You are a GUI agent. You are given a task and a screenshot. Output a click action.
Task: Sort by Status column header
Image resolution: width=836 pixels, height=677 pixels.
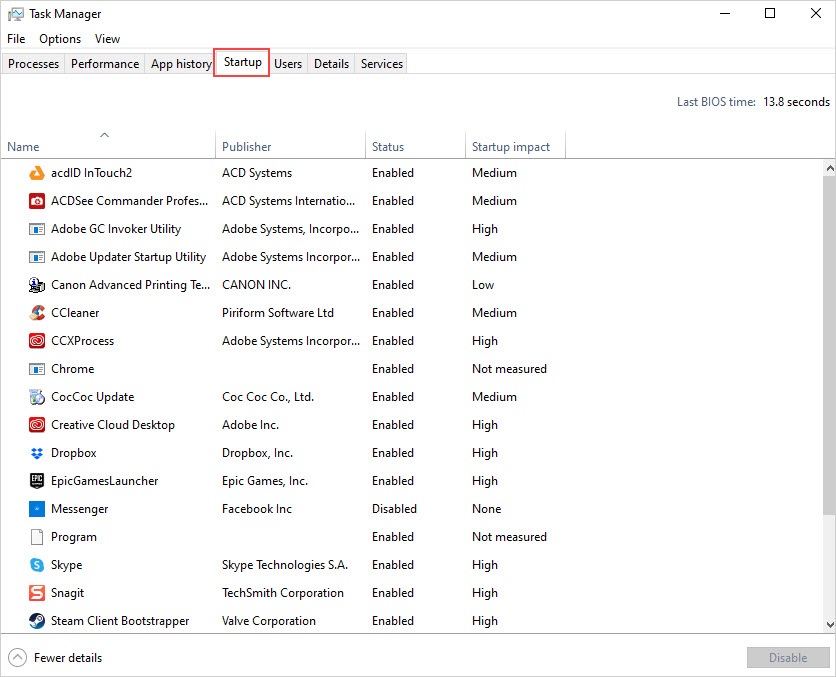pos(388,147)
